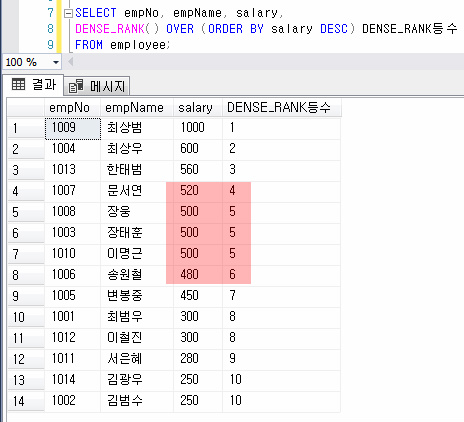Click the salary cell 600
464x422 pixels.
click(198, 149)
